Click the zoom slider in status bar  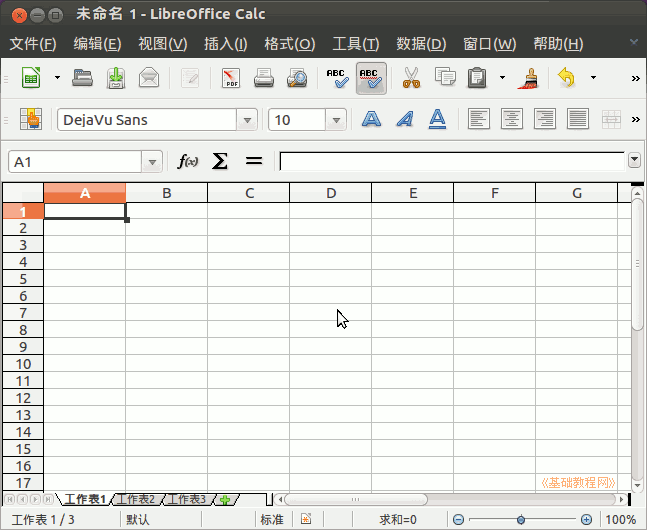click(x=520, y=520)
